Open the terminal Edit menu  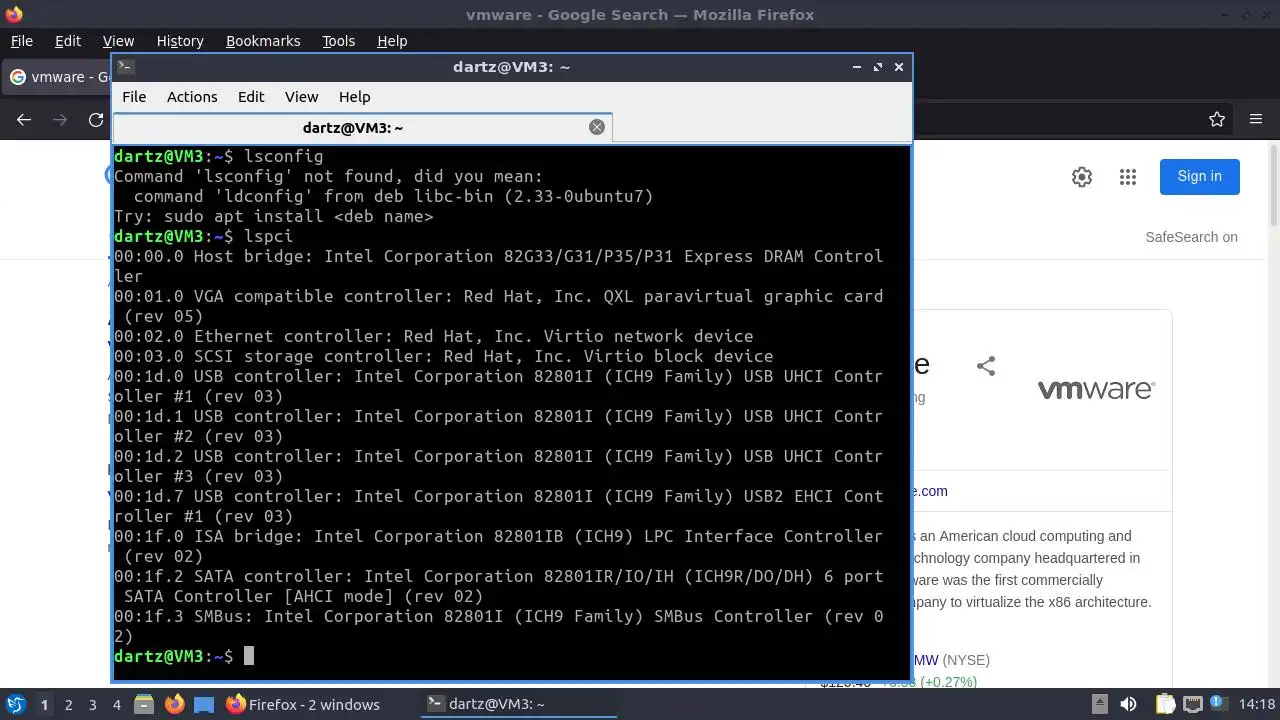[251, 97]
